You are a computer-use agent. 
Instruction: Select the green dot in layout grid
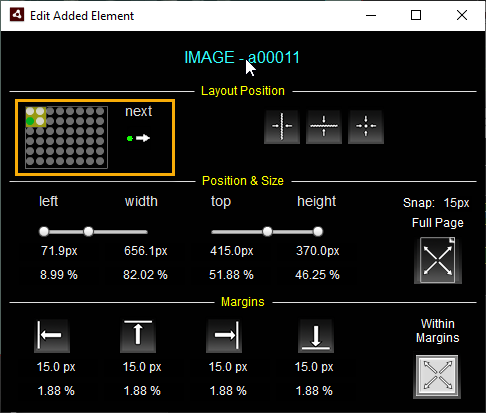click(x=30, y=121)
